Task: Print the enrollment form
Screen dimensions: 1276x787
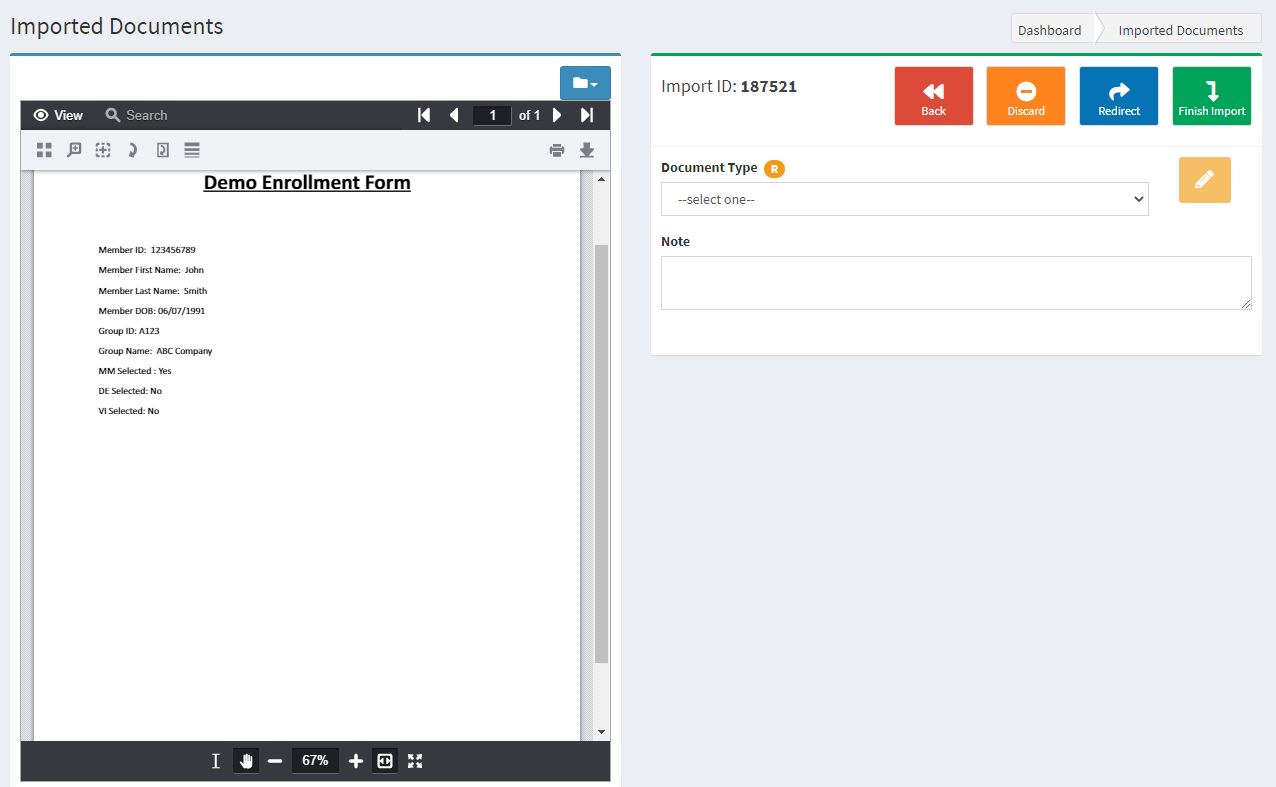Action: click(557, 150)
